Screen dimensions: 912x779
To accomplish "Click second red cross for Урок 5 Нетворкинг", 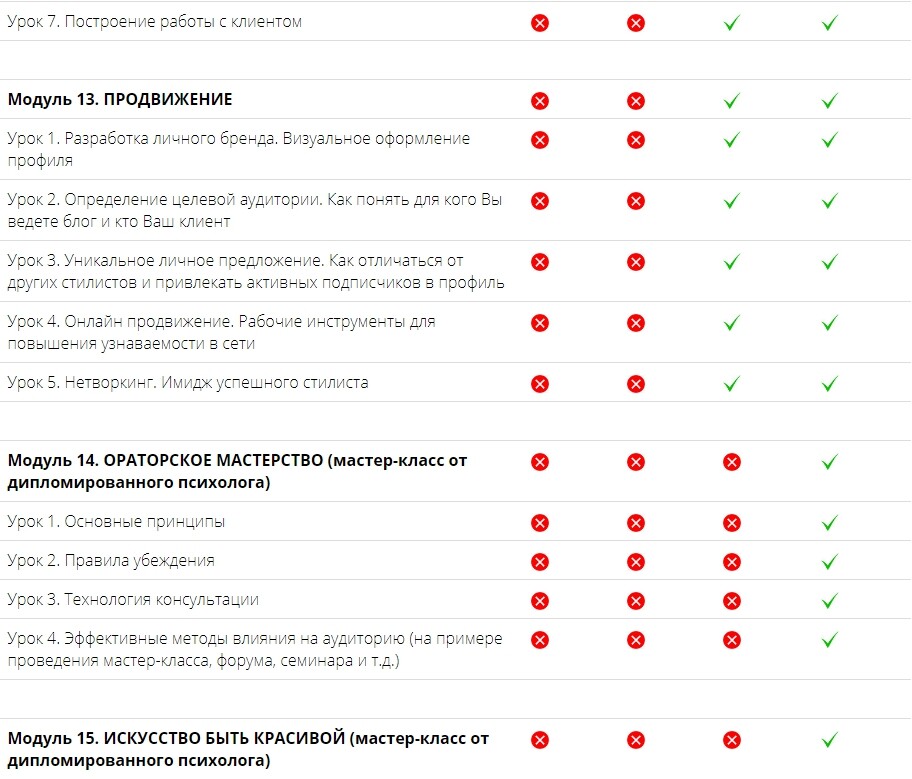I will (636, 384).
